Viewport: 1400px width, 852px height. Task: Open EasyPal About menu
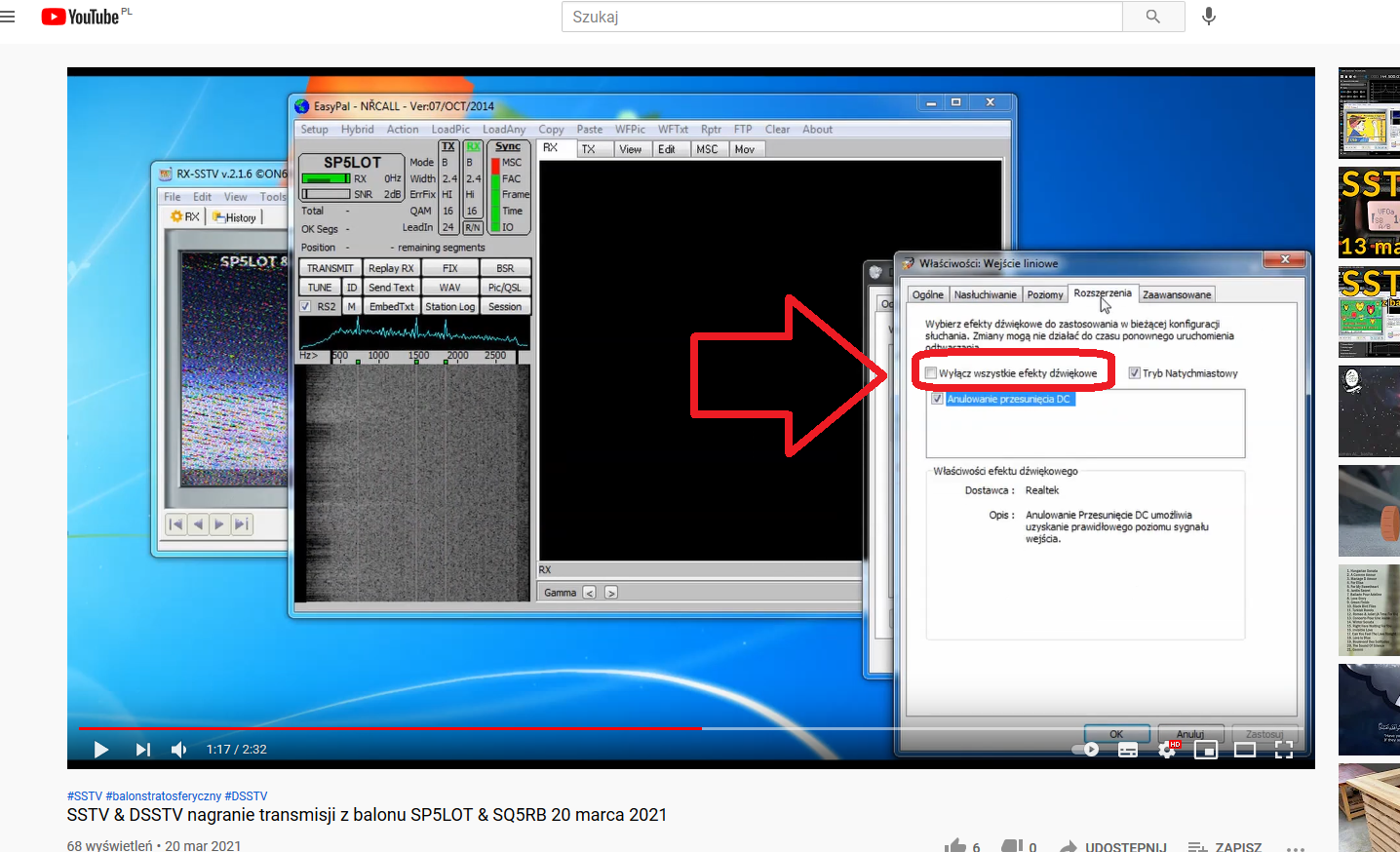pyautogui.click(x=817, y=130)
